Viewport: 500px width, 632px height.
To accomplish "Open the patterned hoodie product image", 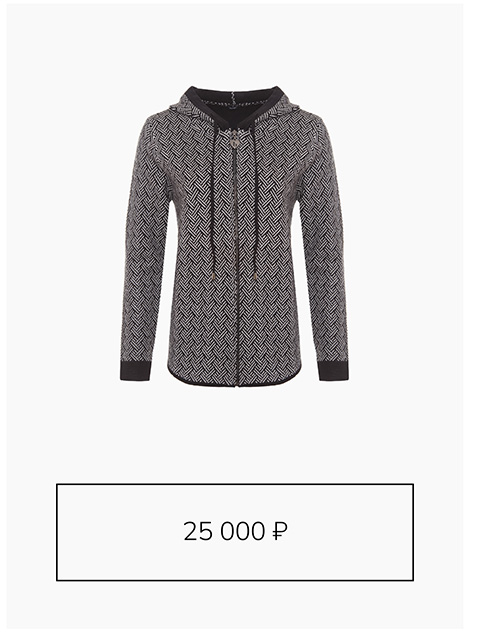I will [x=234, y=236].
